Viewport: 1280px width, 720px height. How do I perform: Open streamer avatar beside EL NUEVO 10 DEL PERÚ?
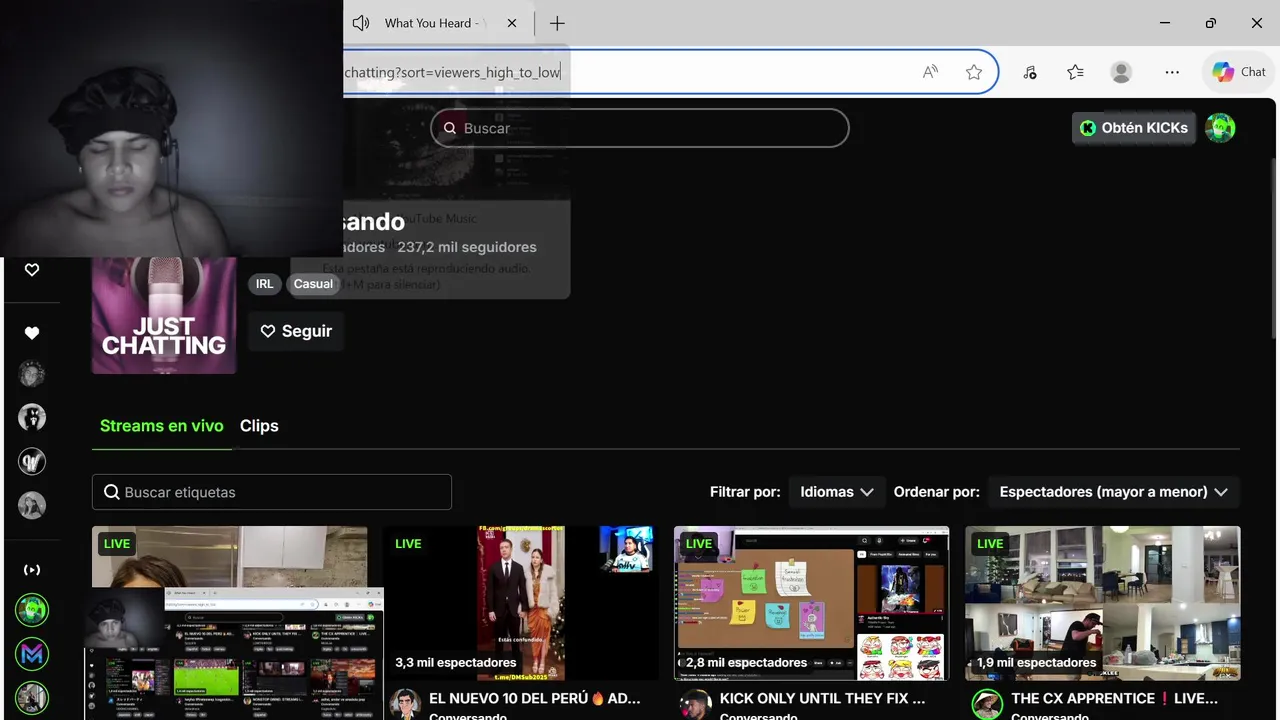click(x=405, y=704)
